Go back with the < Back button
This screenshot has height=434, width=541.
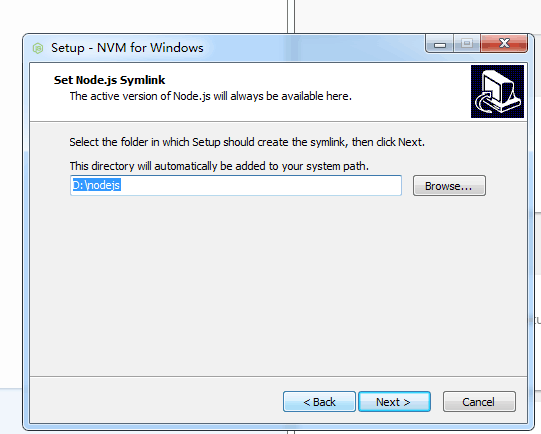click(319, 402)
